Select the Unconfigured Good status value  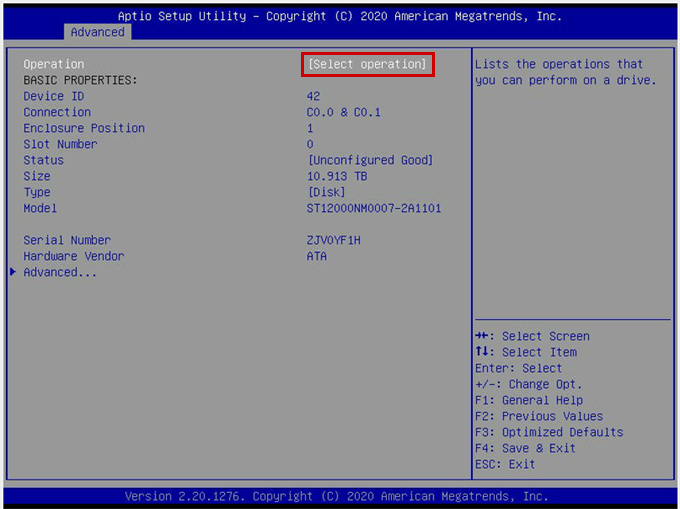[x=370, y=160]
